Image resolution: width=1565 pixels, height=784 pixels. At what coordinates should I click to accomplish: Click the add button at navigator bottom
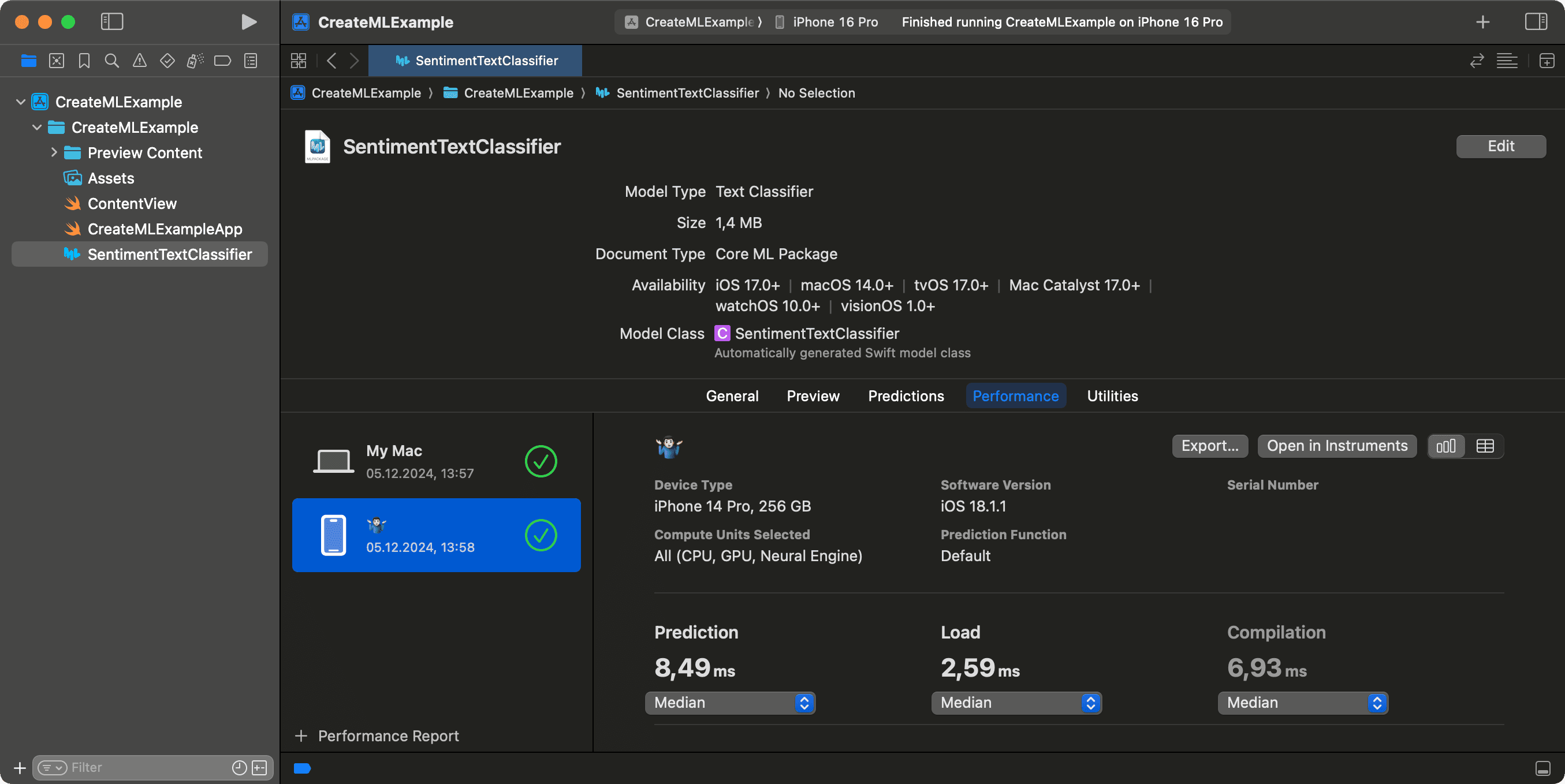click(20, 768)
